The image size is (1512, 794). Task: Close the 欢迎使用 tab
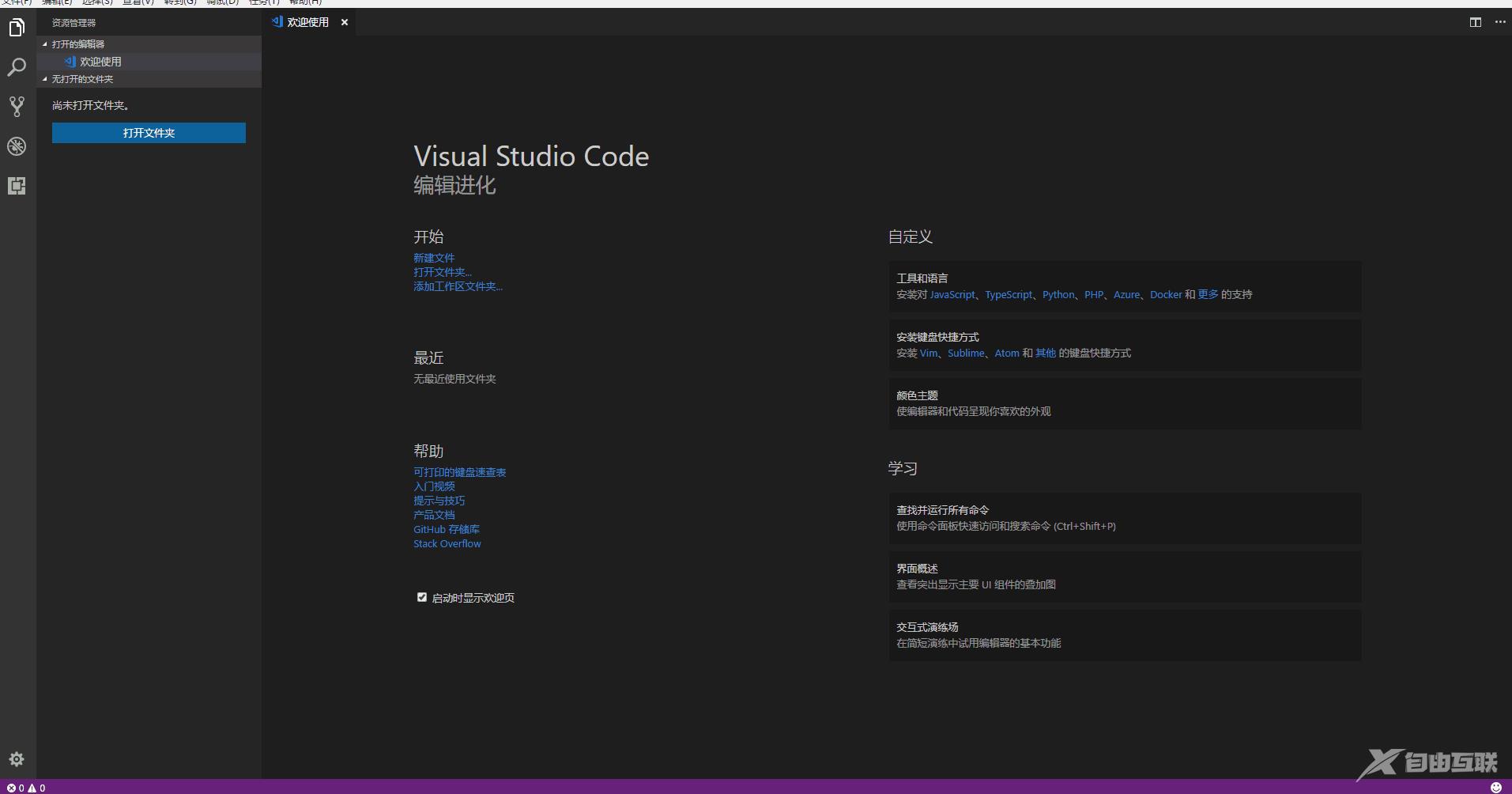pyautogui.click(x=345, y=22)
